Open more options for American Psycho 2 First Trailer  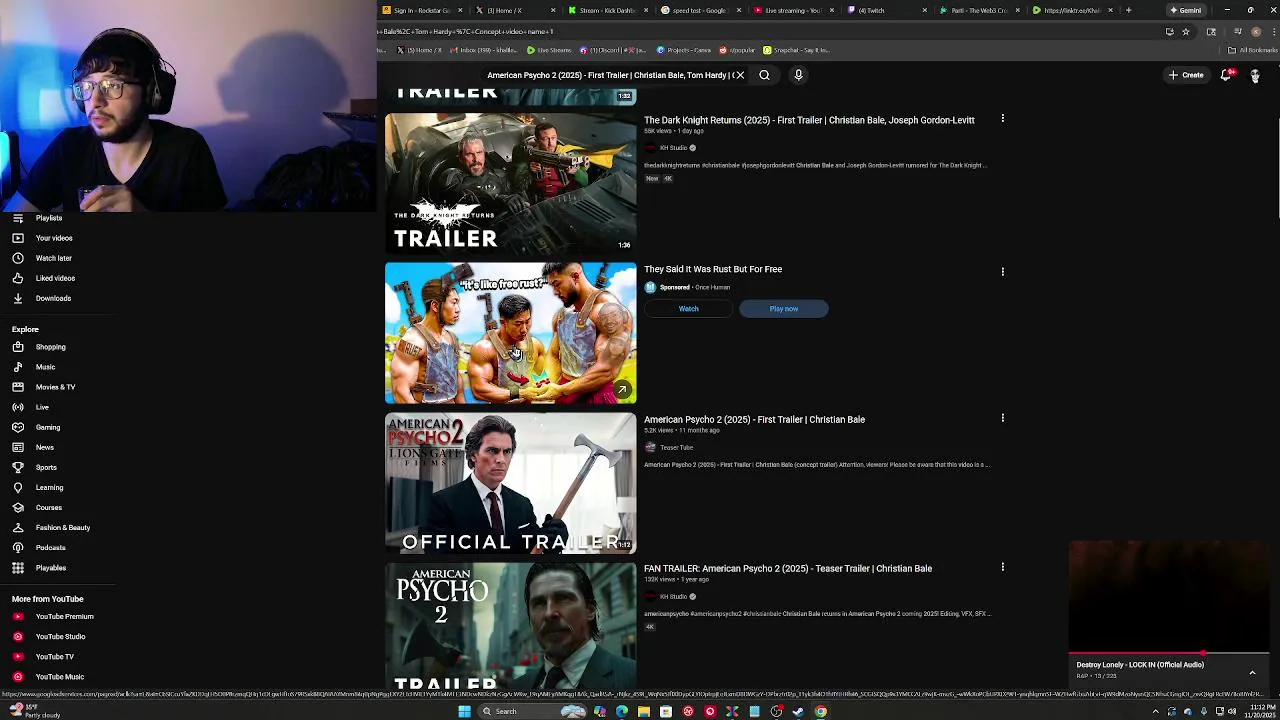point(1002,418)
